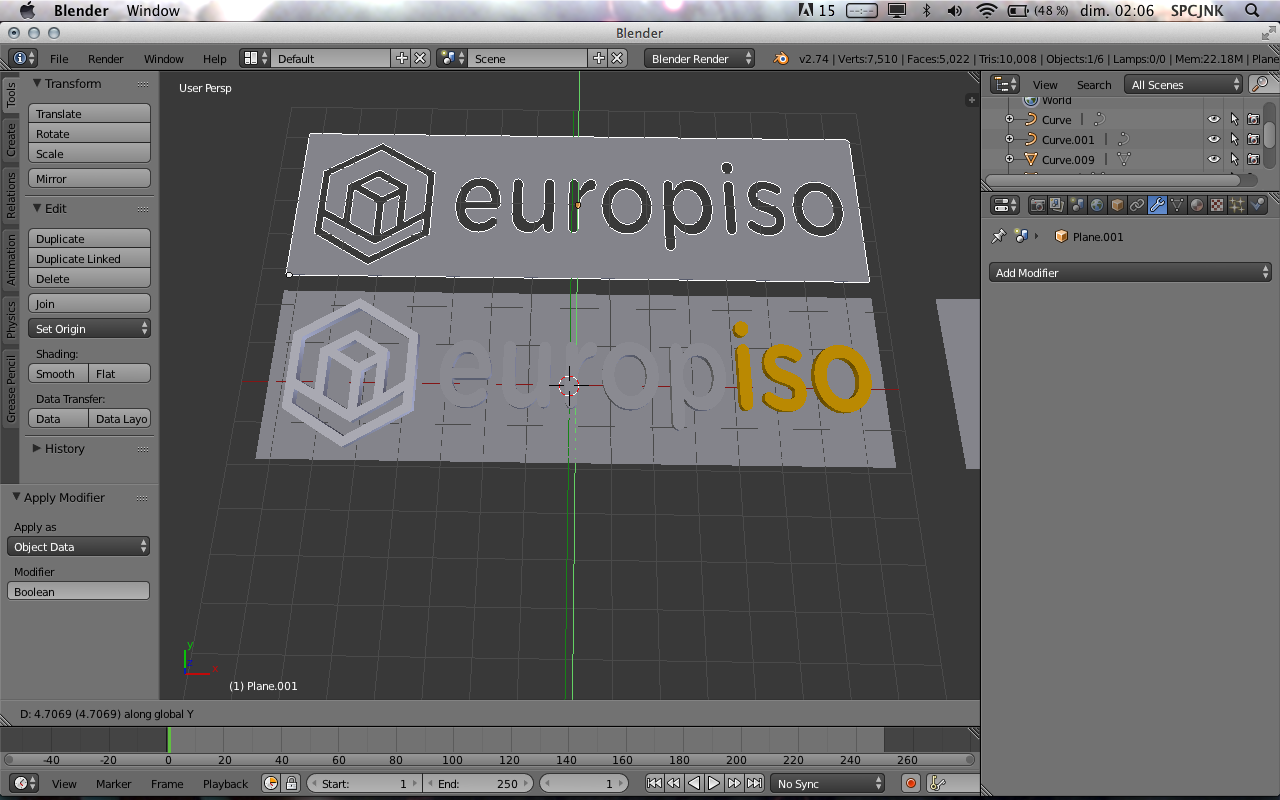Open the Add Modifier dropdown
Screen dimensions: 1280x800
(x=1130, y=273)
